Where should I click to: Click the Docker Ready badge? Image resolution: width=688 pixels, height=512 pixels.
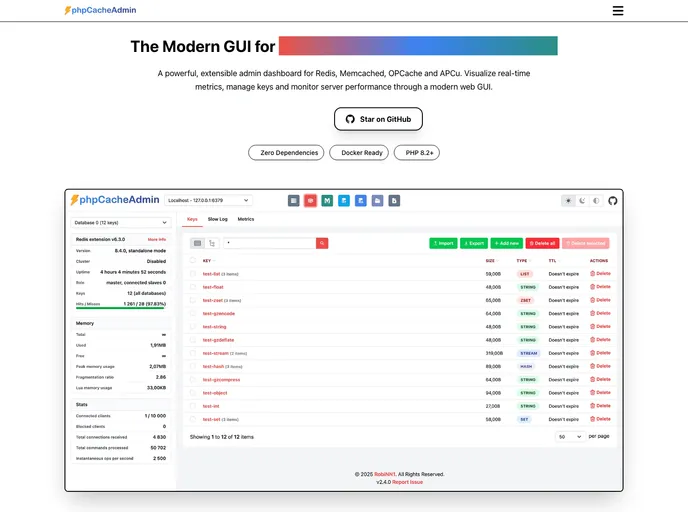[x=359, y=153]
